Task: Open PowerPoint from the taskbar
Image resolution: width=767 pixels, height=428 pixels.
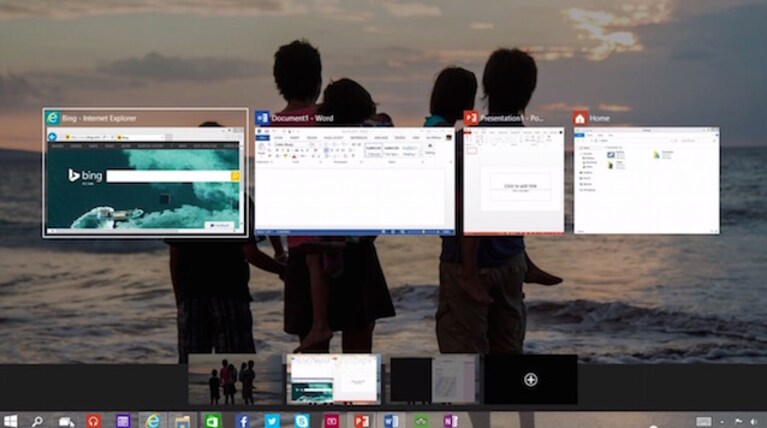Action: [x=361, y=421]
